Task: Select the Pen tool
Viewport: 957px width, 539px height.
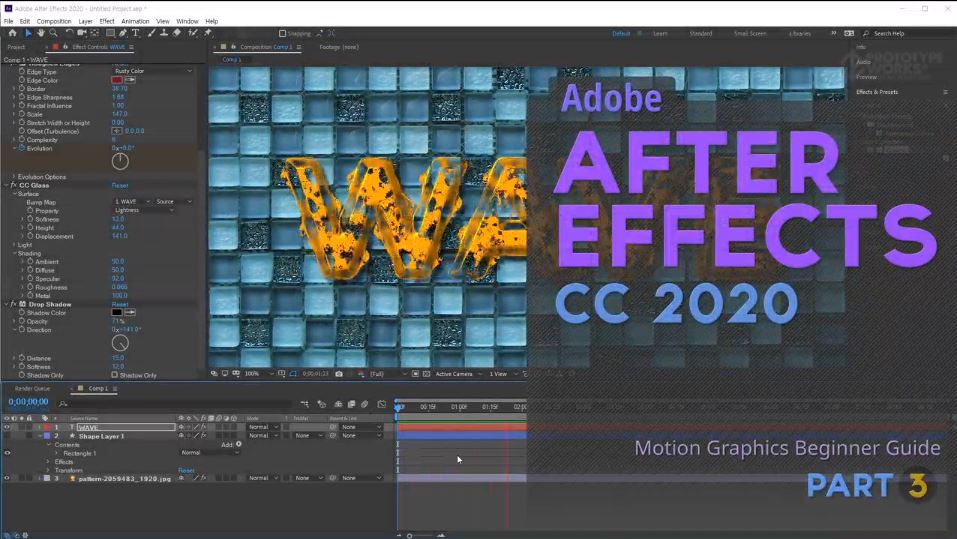Action: (123, 33)
